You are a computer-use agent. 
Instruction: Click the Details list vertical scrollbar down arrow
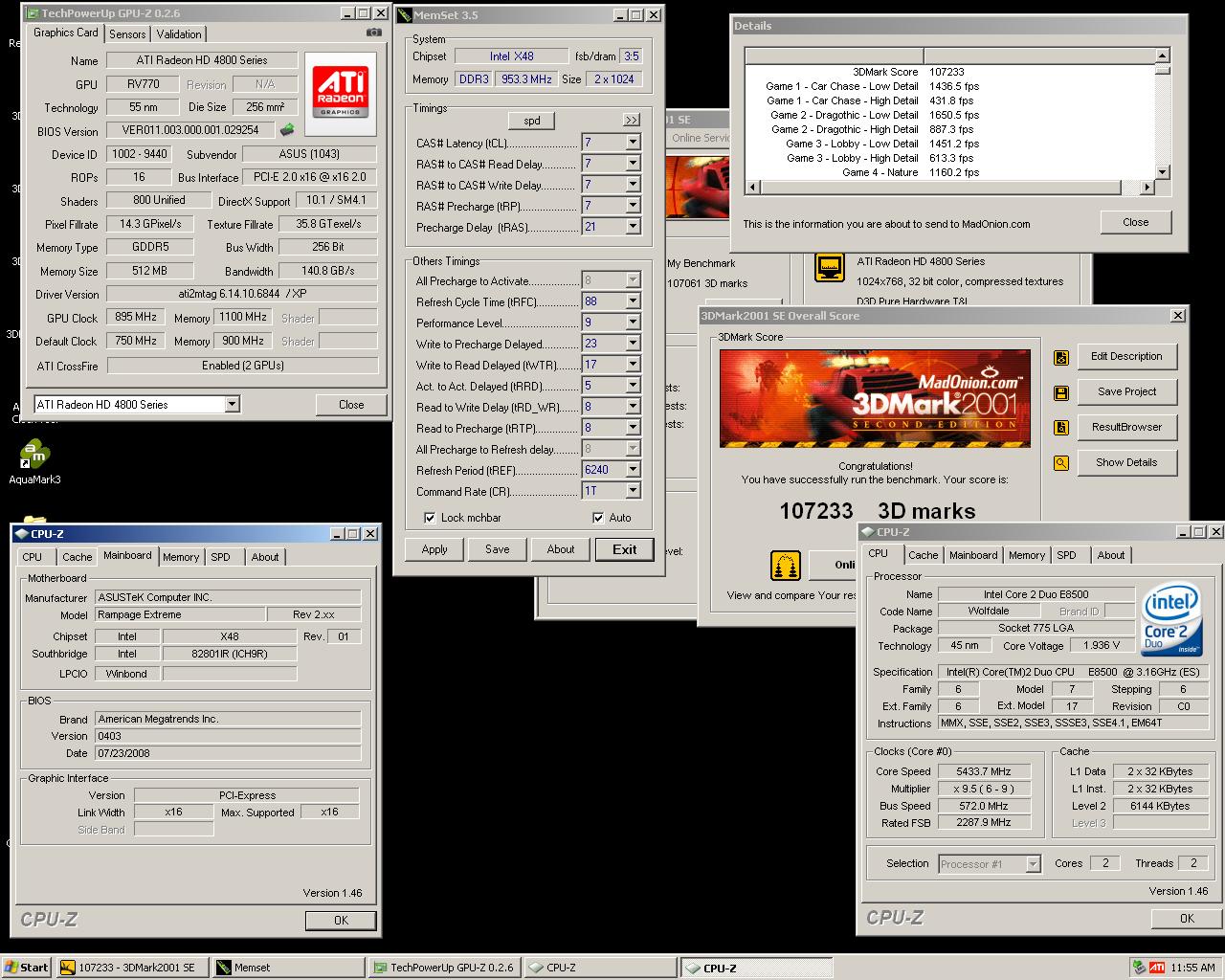pyautogui.click(x=1163, y=172)
